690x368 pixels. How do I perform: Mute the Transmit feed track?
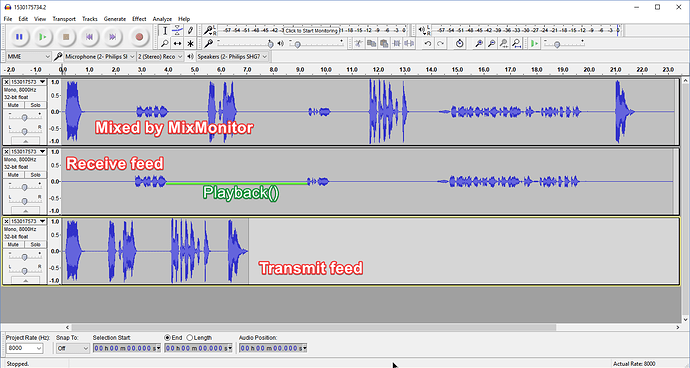(13, 244)
